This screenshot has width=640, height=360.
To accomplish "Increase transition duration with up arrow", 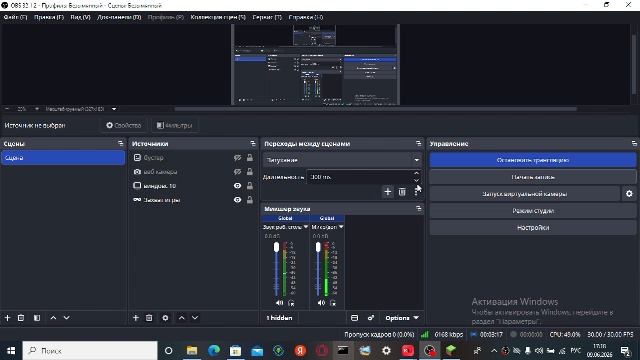I will click(416, 173).
